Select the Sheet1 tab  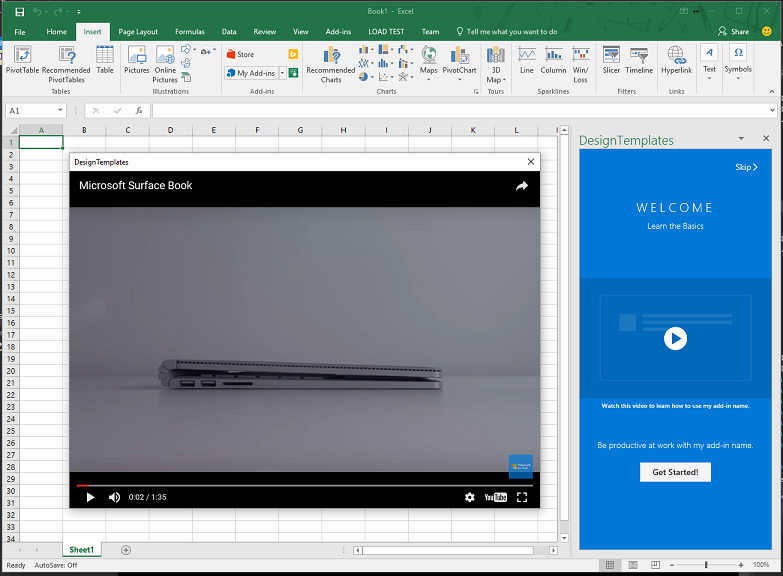[x=81, y=550]
